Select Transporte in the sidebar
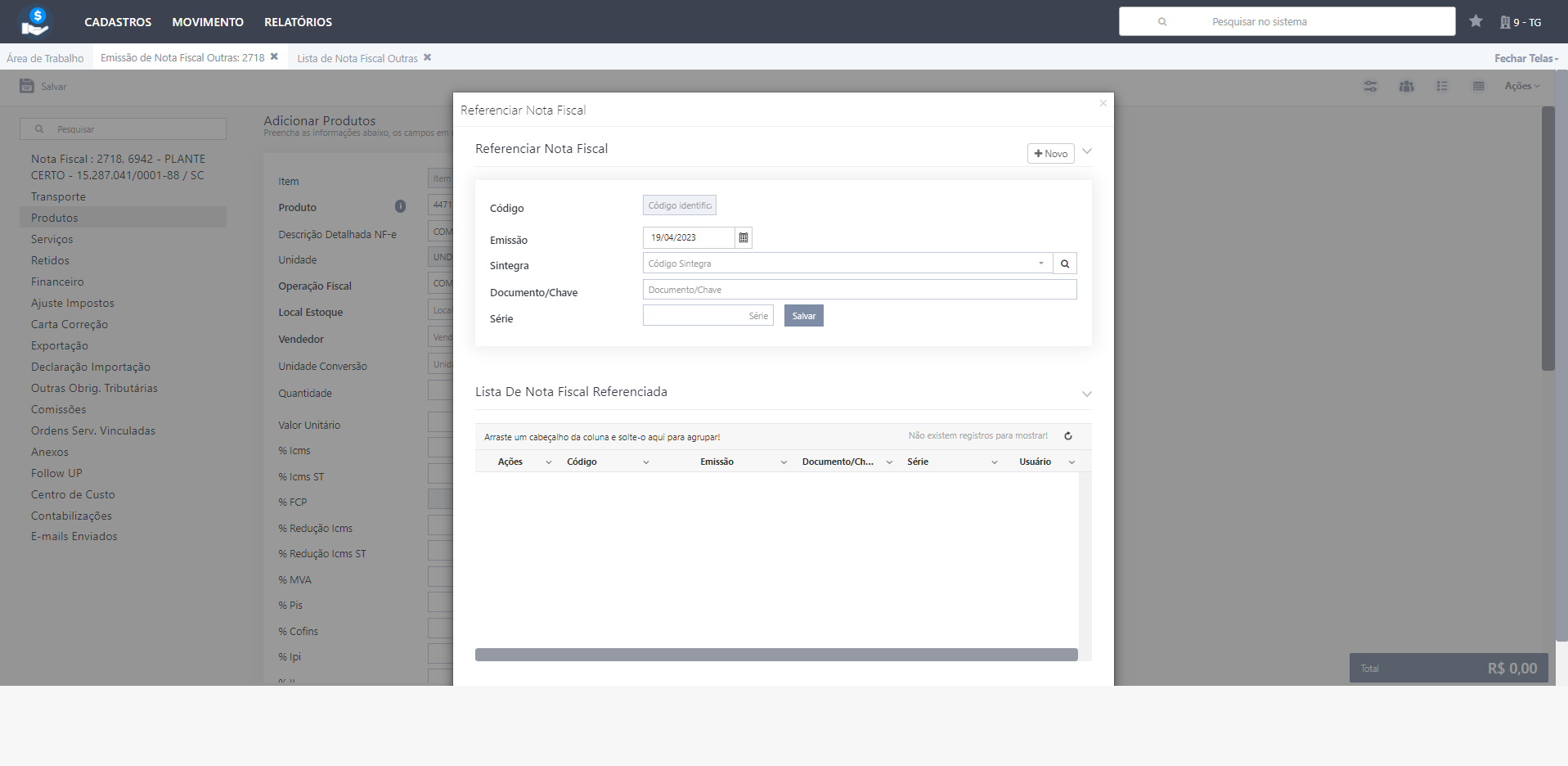 pos(58,196)
